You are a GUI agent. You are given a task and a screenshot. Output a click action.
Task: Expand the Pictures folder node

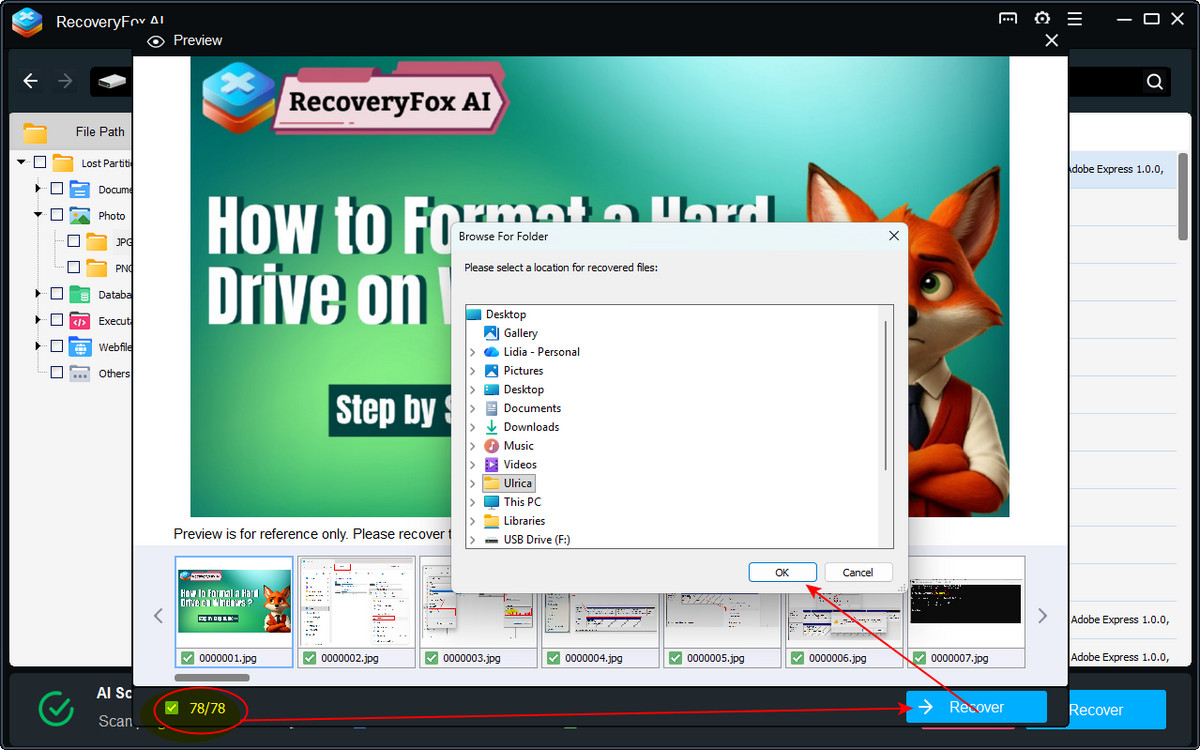pyautogui.click(x=472, y=371)
